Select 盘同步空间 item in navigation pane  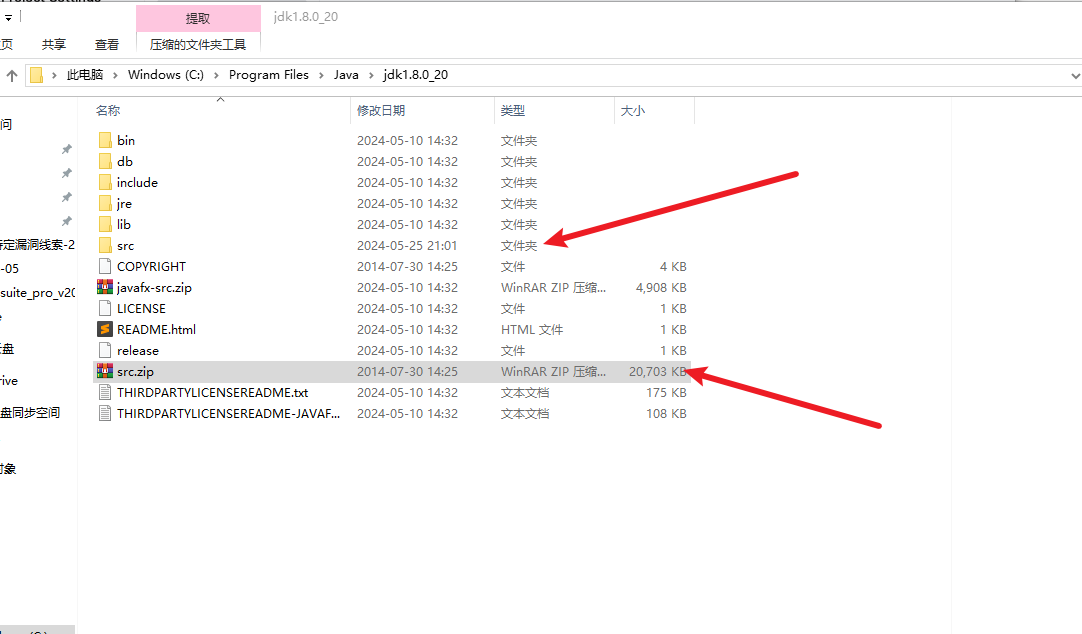click(30, 413)
